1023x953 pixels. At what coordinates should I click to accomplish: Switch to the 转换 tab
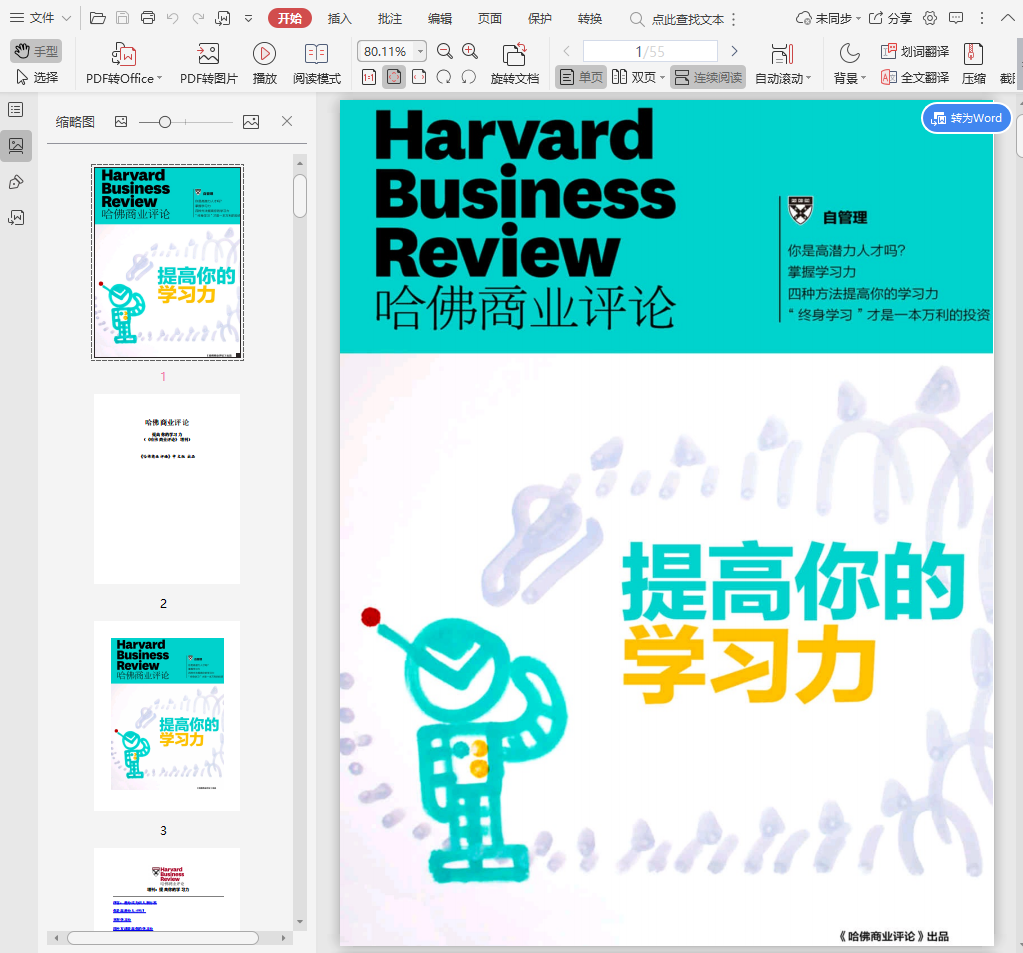(x=590, y=18)
